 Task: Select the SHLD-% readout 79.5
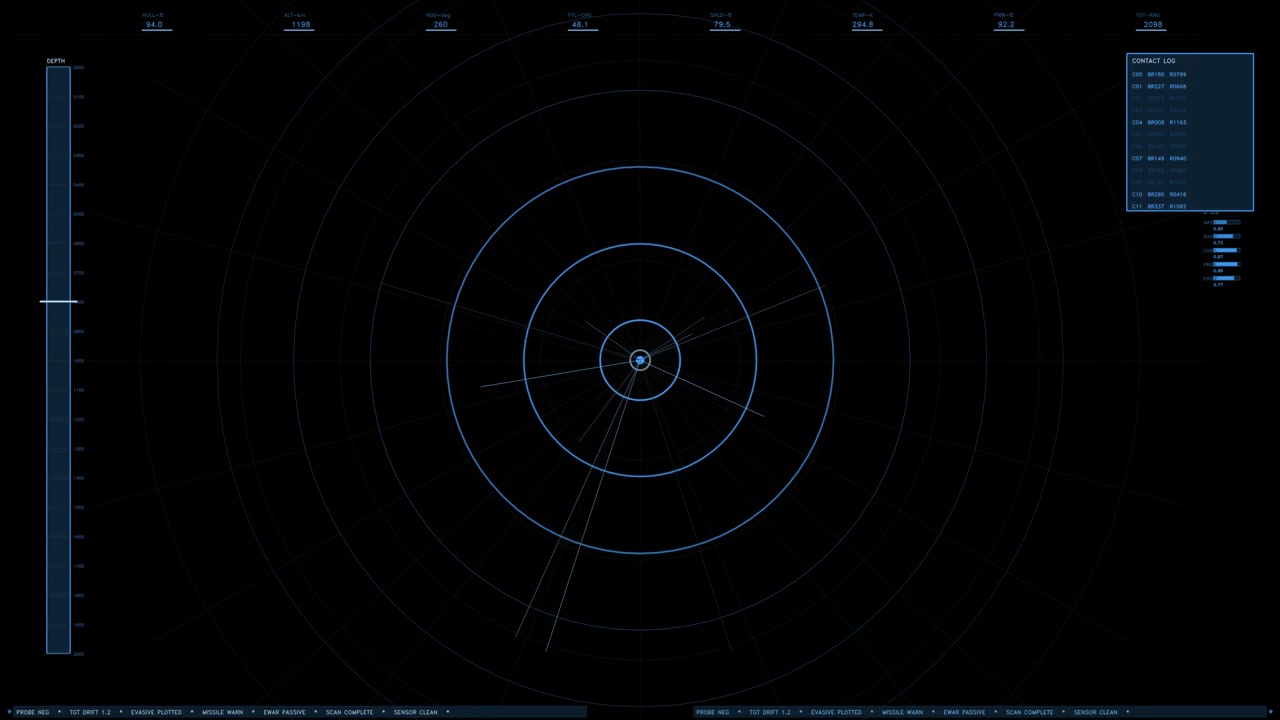pyautogui.click(x=721, y=24)
